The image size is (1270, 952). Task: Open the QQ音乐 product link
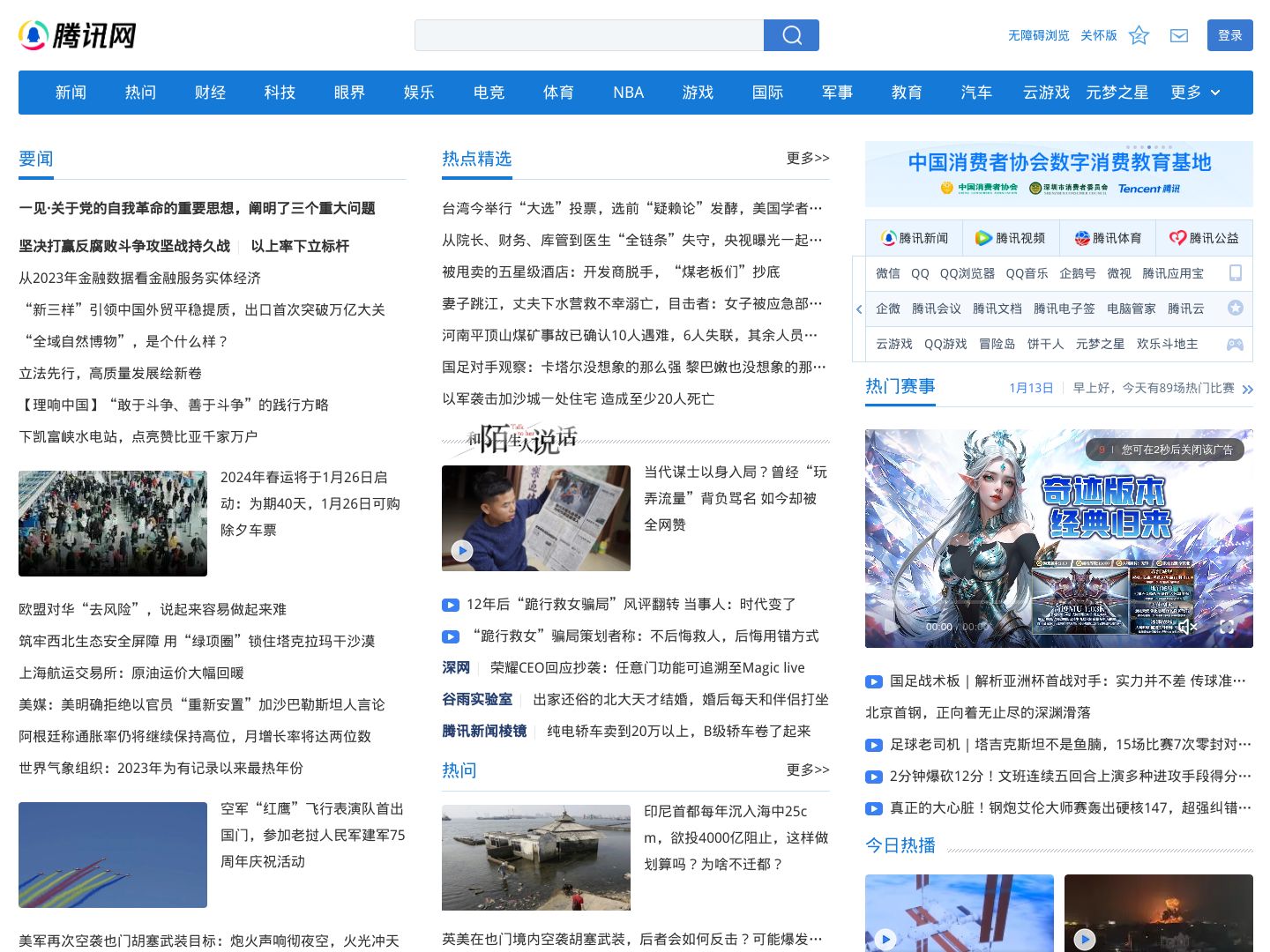pos(1027,273)
